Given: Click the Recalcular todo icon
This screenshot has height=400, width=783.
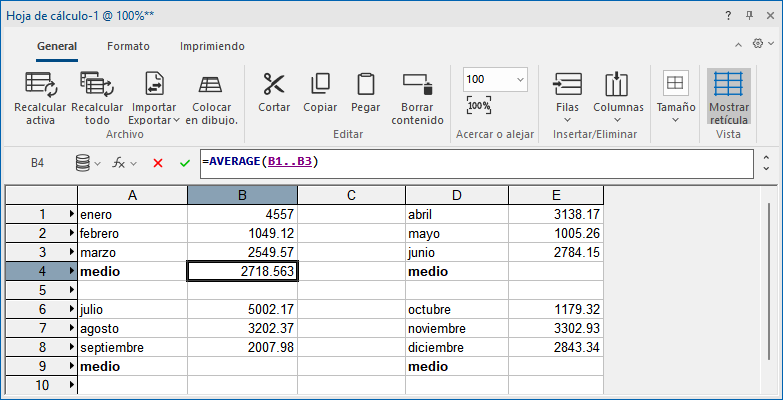Looking at the screenshot, I should tap(97, 84).
